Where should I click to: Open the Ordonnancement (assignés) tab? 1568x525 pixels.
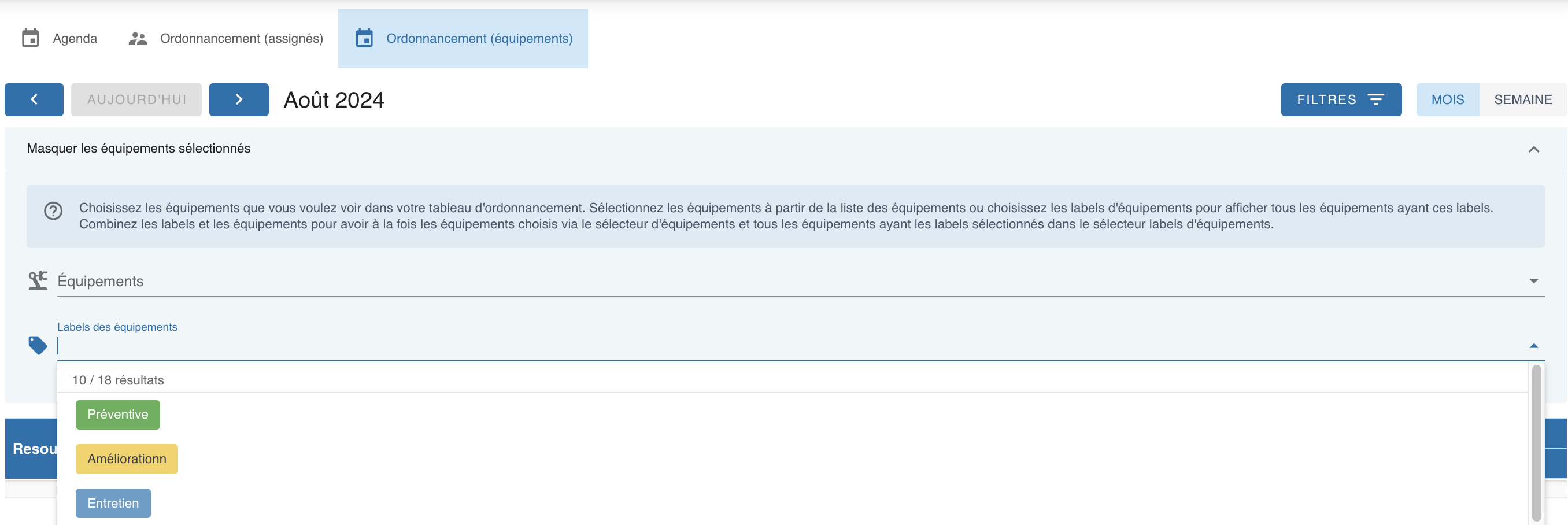[241, 38]
